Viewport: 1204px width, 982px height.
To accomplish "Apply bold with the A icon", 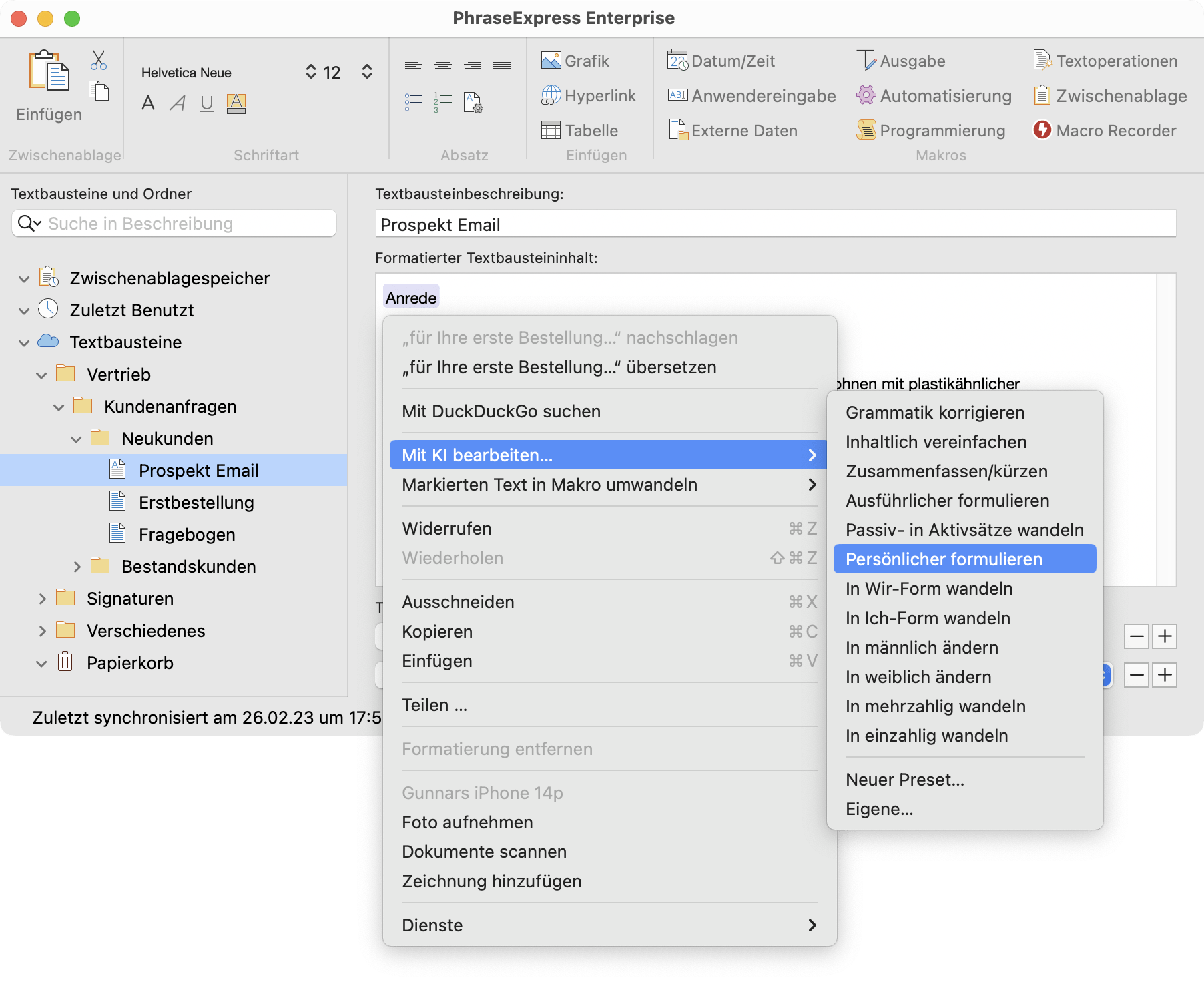I will (x=148, y=103).
